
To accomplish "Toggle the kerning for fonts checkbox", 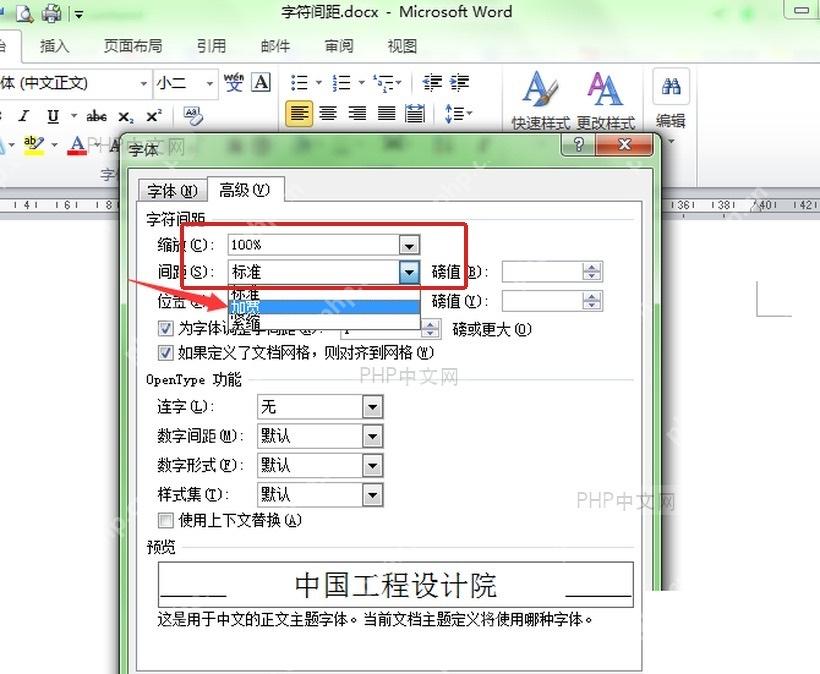I will pos(165,328).
